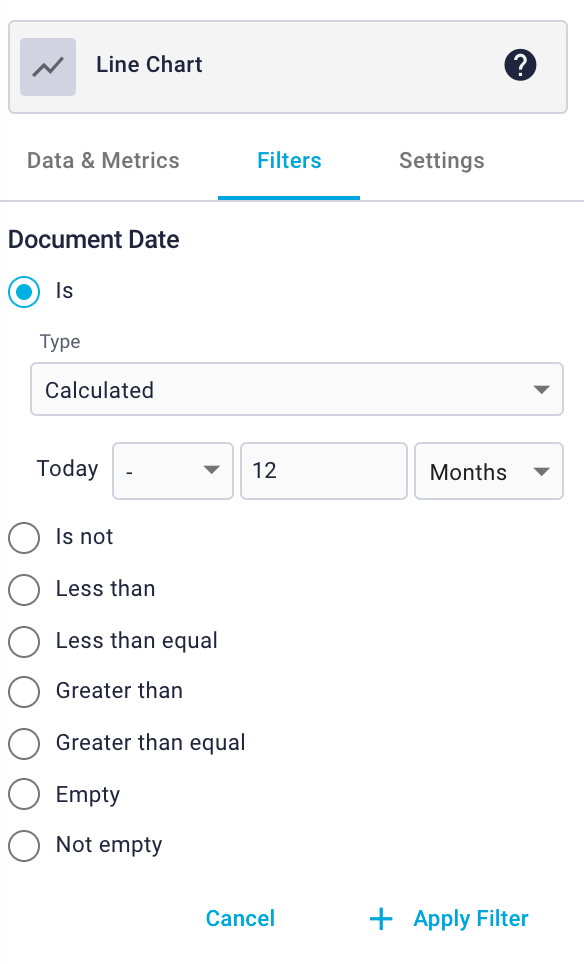Click the Line Chart icon
The width and height of the screenshot is (584, 964).
click(x=47, y=65)
